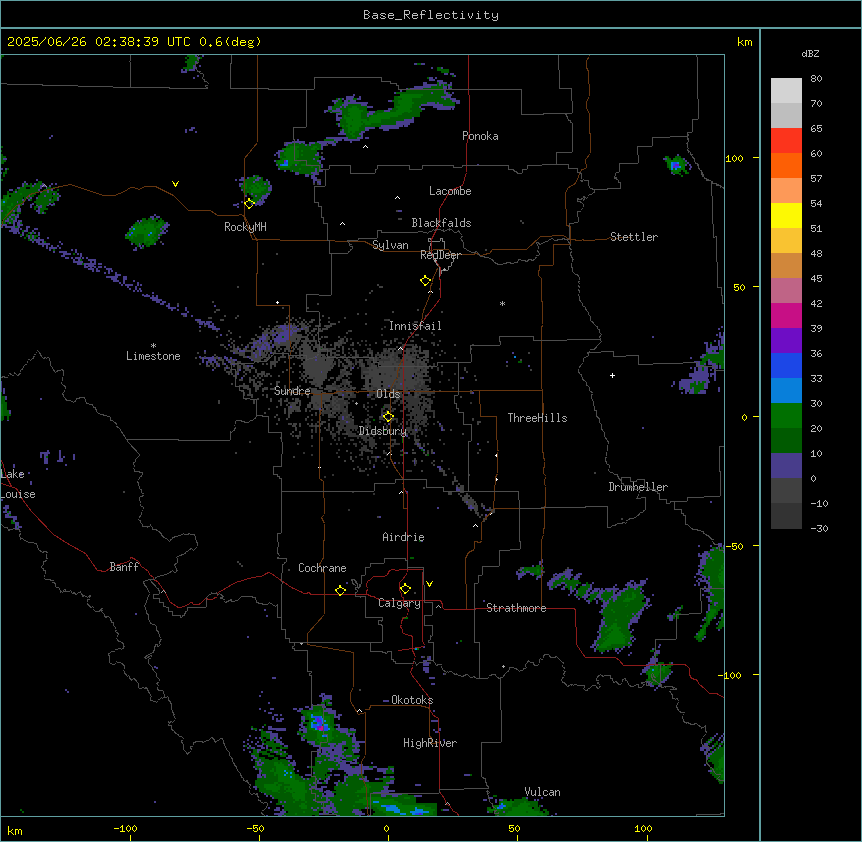Select the Banff town label
The width and height of the screenshot is (862, 842).
(124, 567)
